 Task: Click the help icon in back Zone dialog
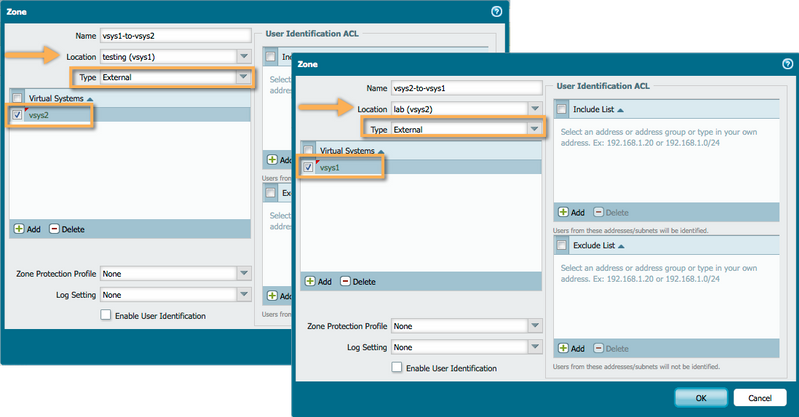[496, 11]
